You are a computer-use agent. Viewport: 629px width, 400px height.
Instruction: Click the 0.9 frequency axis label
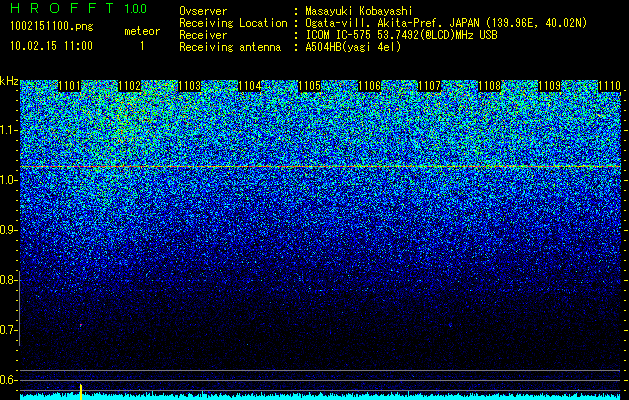pyautogui.click(x=8, y=230)
